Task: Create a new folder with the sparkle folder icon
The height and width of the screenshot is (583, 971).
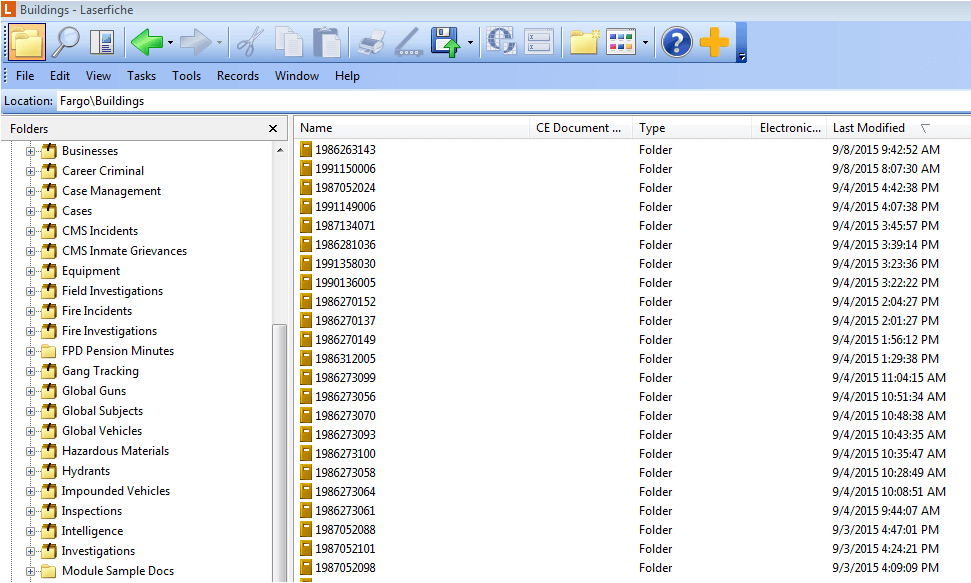Action: (x=585, y=42)
